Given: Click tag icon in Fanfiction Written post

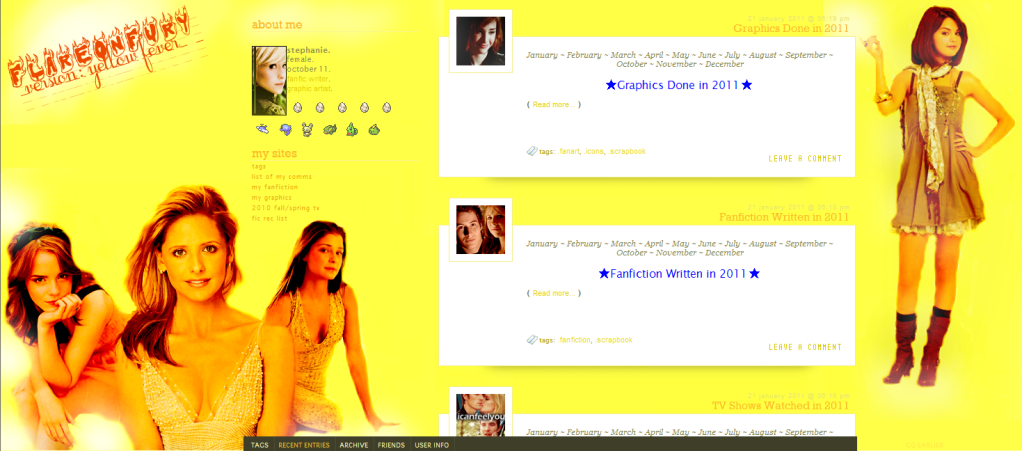Looking at the screenshot, I should coord(531,340).
